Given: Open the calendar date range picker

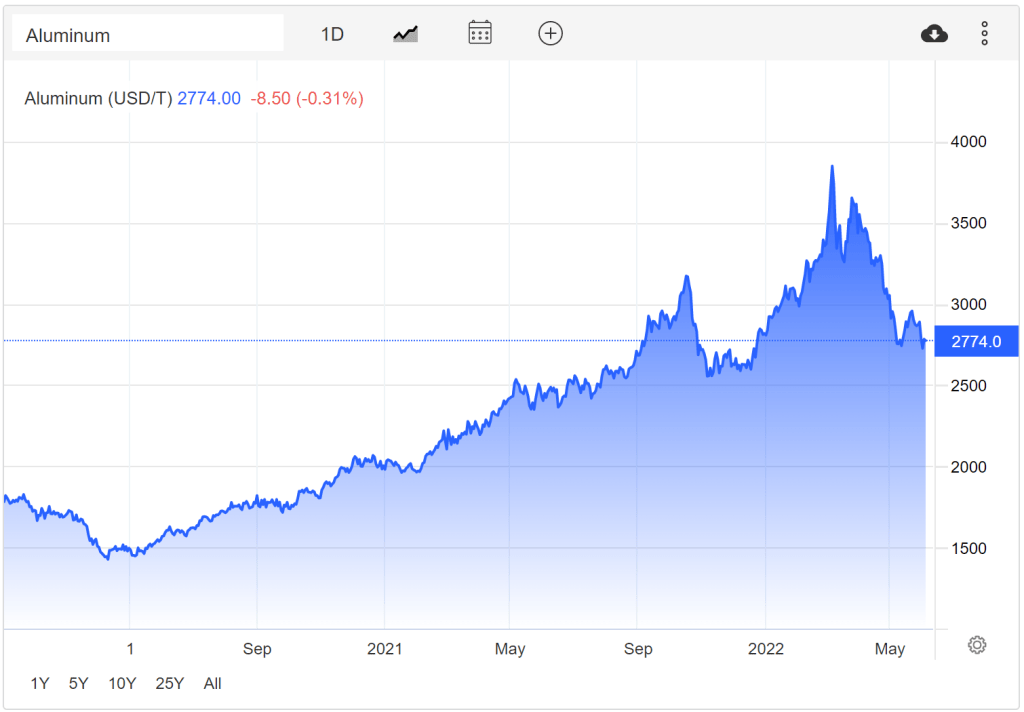Looking at the screenshot, I should [x=480, y=33].
